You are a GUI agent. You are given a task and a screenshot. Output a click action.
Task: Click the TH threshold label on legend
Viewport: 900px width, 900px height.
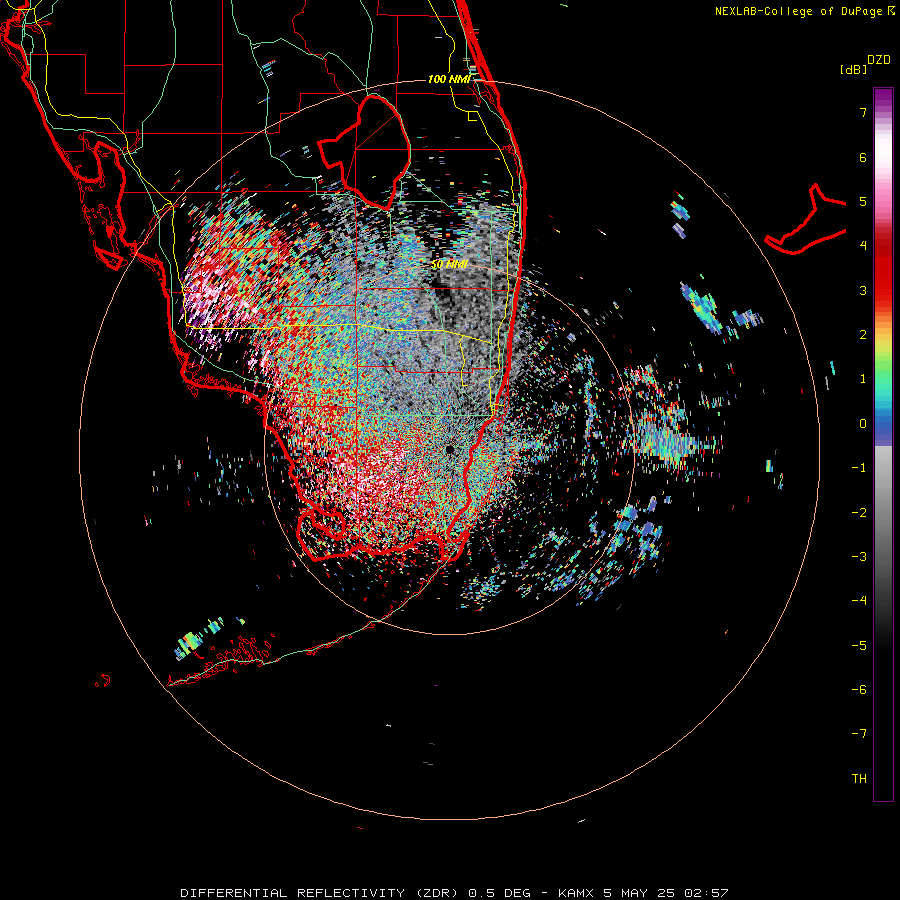859,778
